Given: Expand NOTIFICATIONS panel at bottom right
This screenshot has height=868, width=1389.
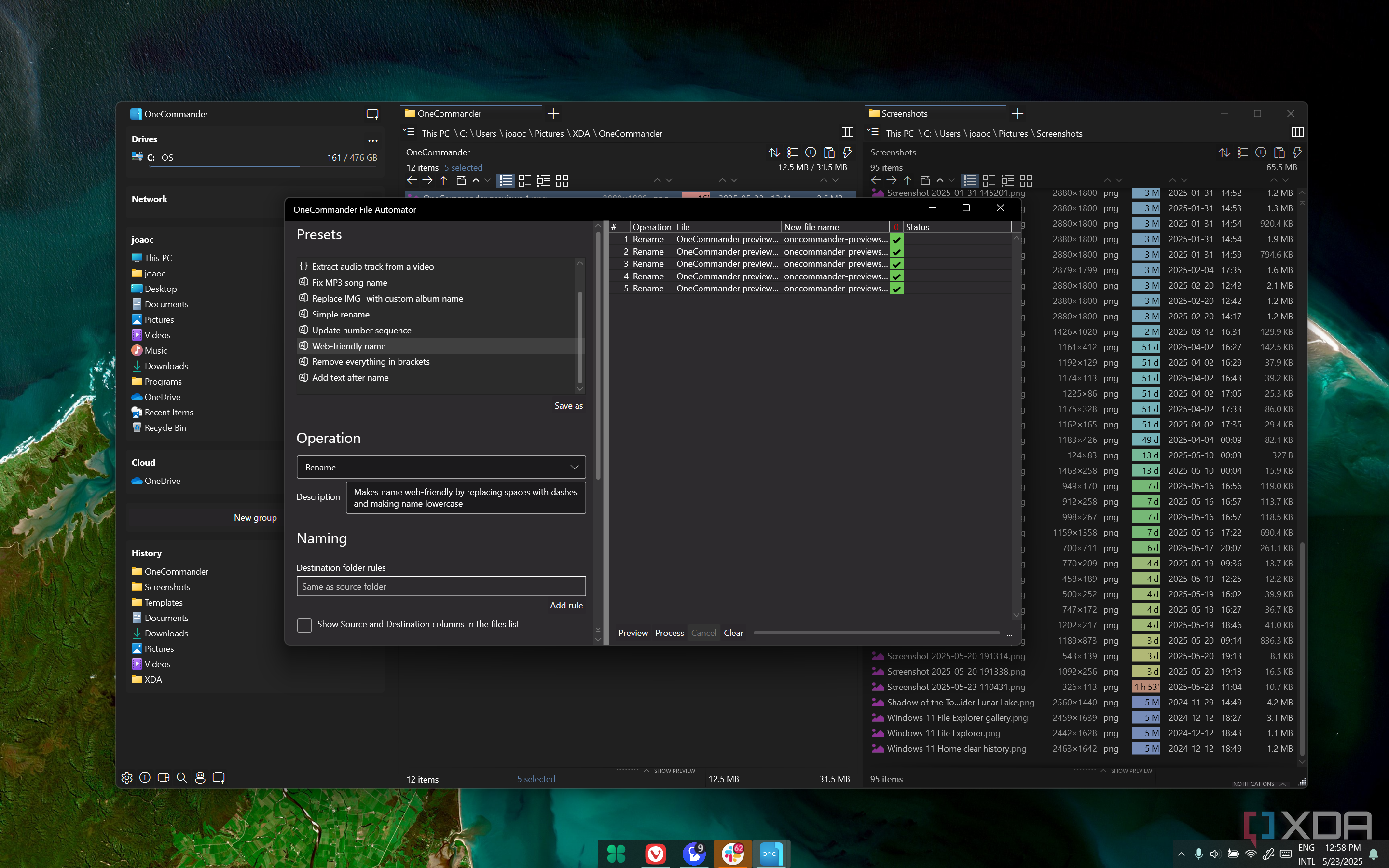Looking at the screenshot, I should pos(1259,784).
